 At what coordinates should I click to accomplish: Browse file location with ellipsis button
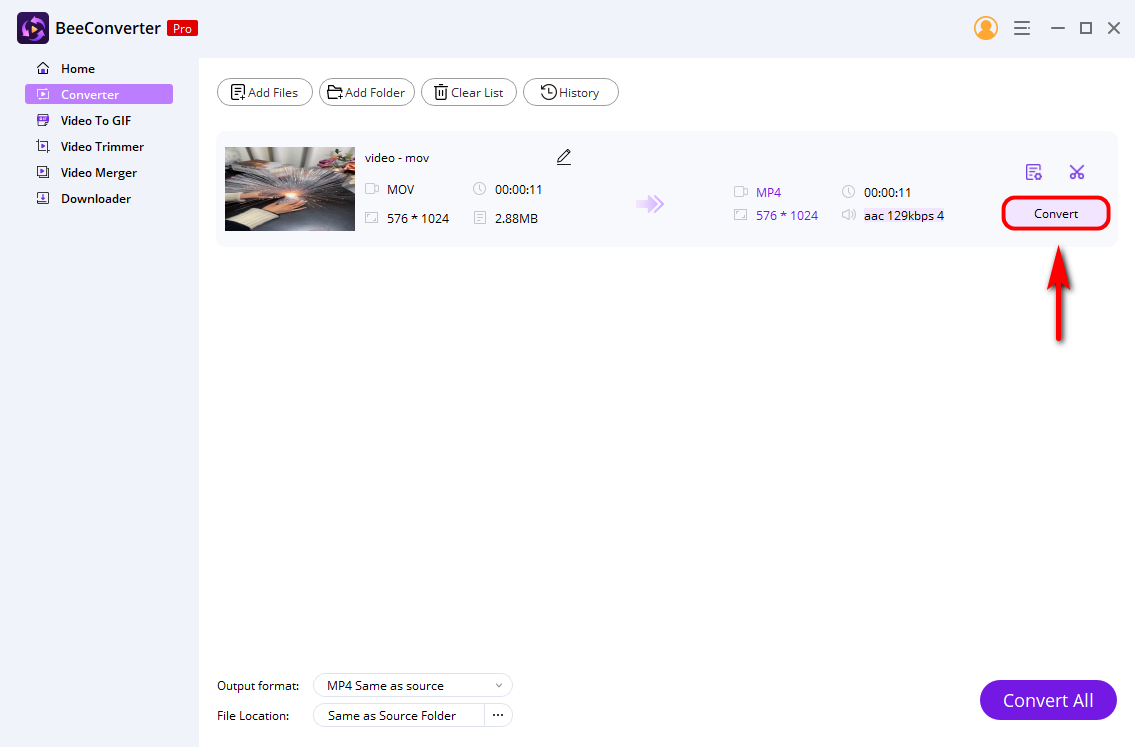point(498,715)
